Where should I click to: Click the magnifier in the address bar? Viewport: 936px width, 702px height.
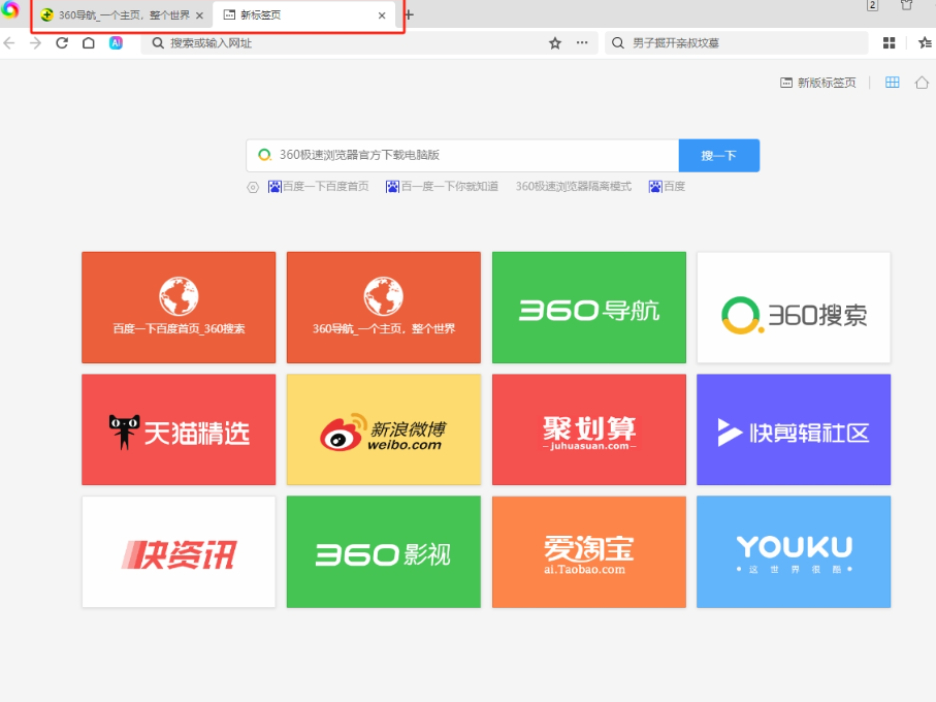pyautogui.click(x=158, y=43)
